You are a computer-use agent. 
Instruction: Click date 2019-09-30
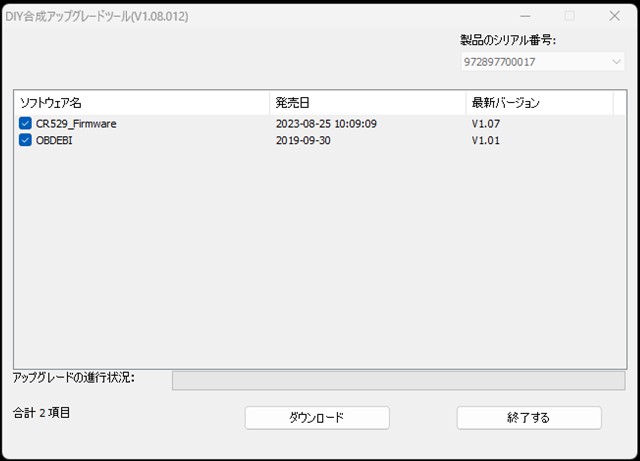click(x=303, y=140)
